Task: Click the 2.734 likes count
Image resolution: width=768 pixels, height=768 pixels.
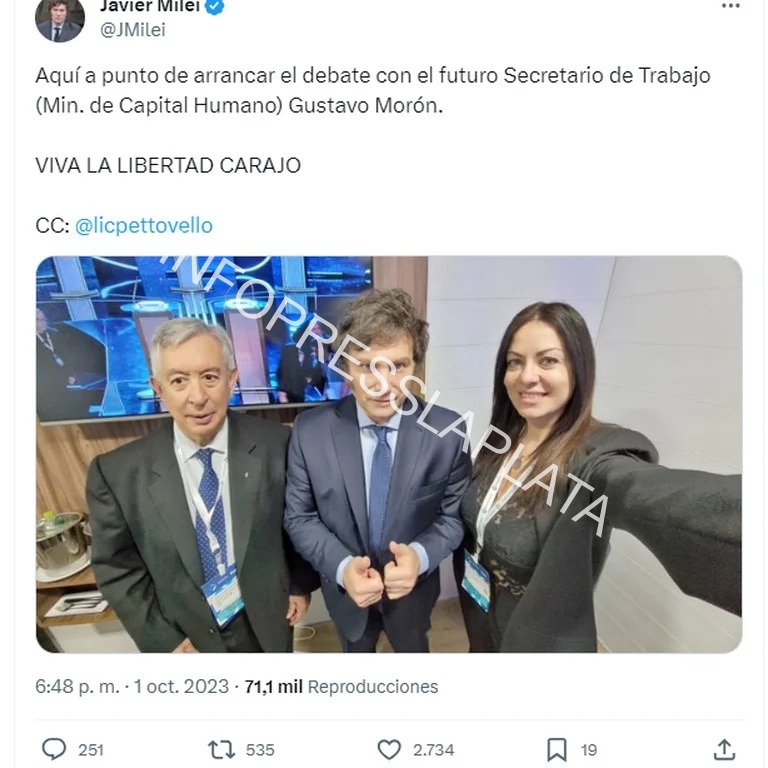Action: [433, 750]
